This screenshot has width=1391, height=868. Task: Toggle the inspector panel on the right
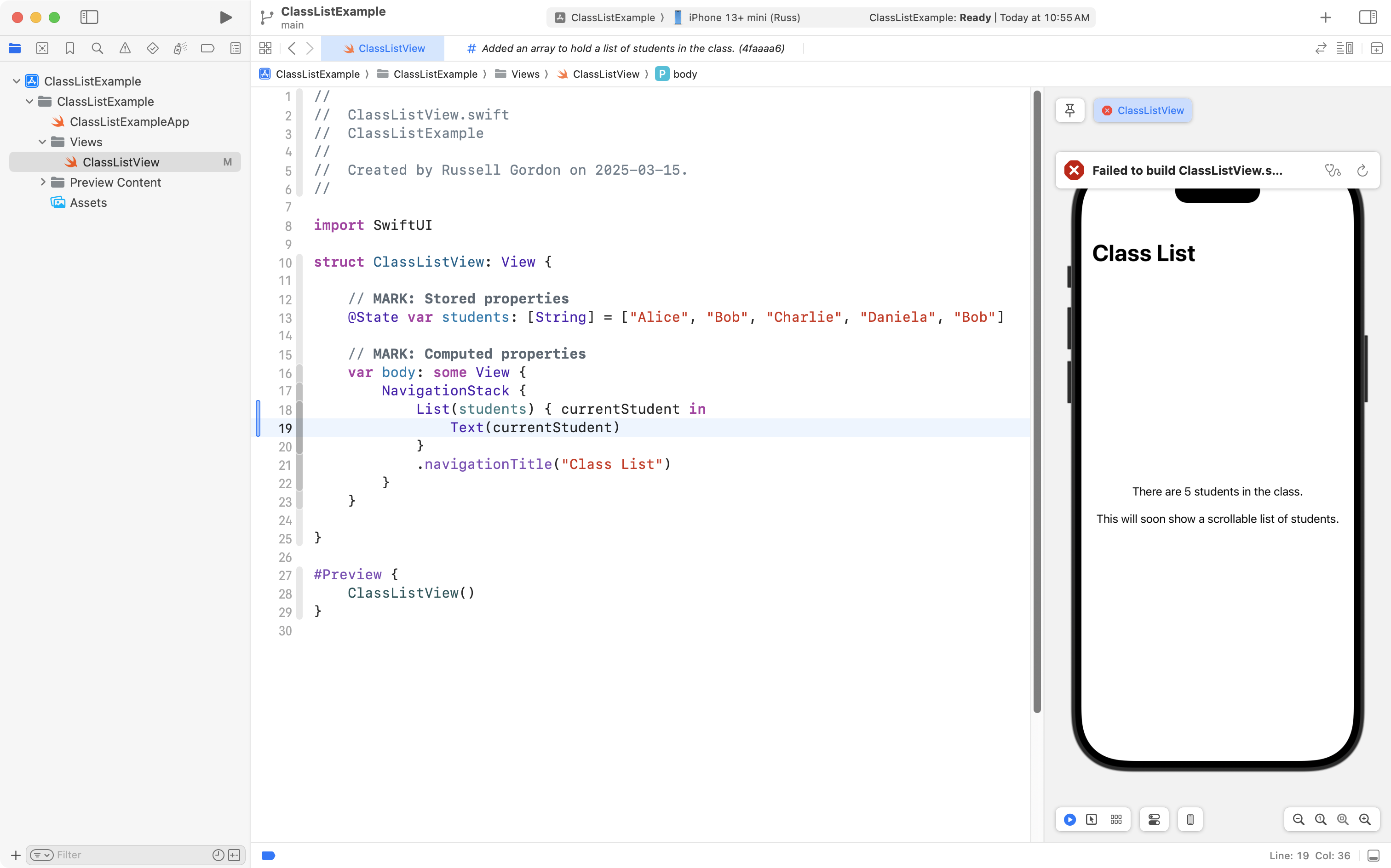(1368, 17)
